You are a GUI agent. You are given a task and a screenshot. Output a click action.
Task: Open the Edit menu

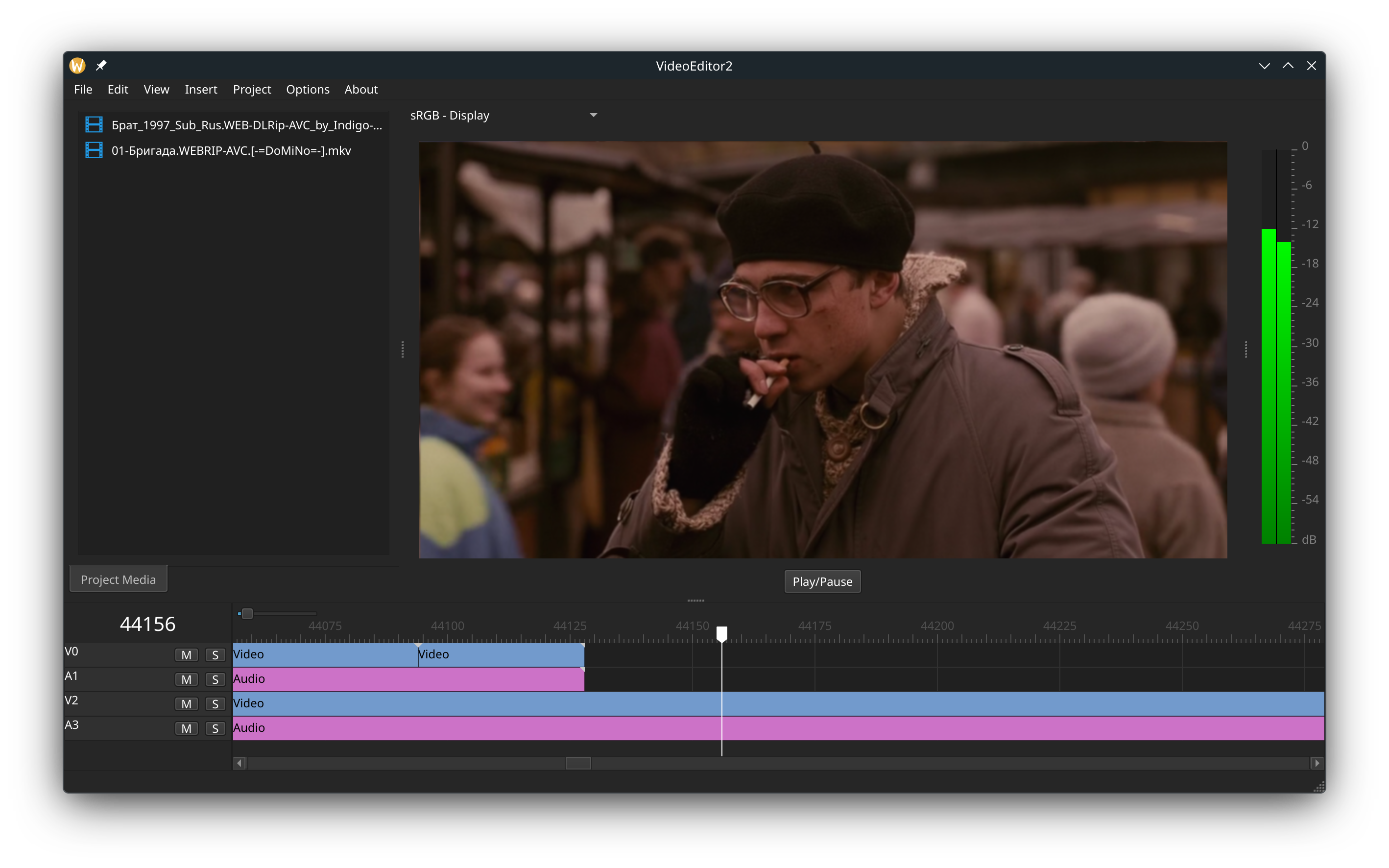click(x=118, y=90)
